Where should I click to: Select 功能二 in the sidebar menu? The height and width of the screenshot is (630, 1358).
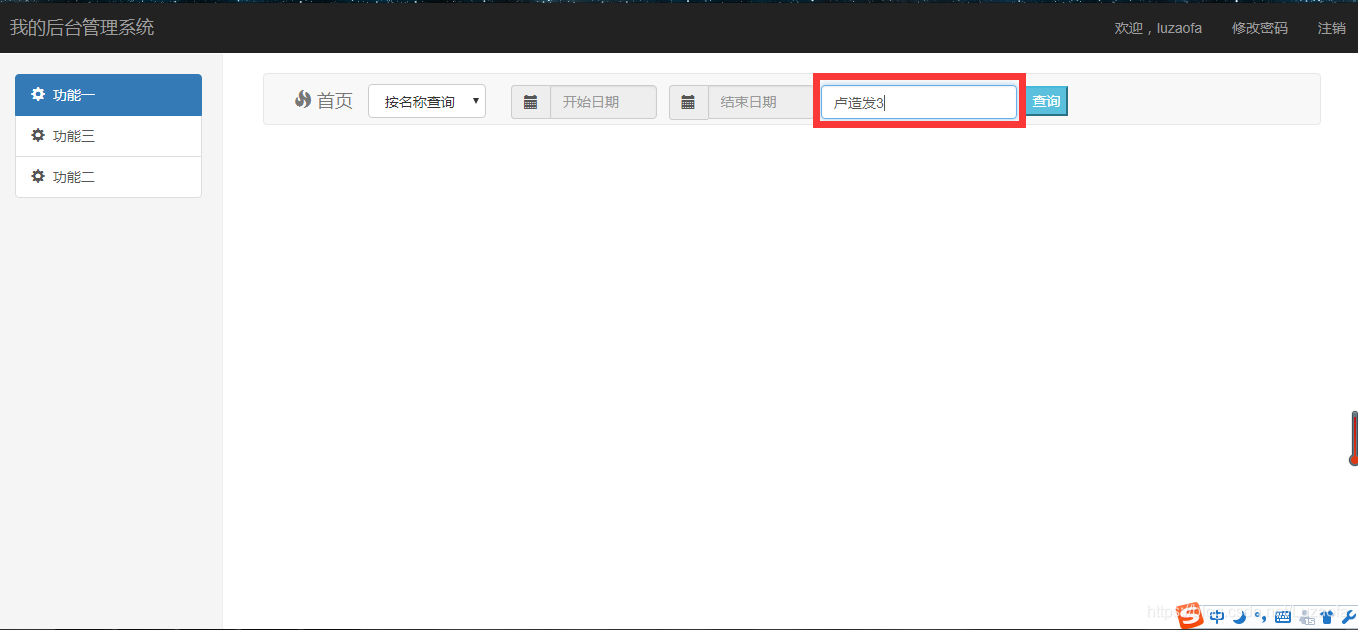108,177
